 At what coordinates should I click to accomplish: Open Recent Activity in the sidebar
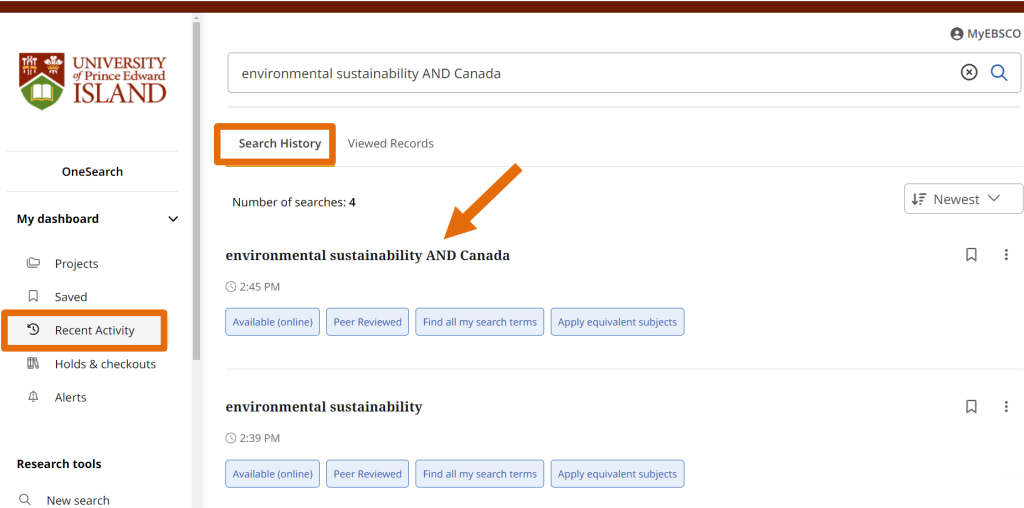pyautogui.click(x=93, y=330)
